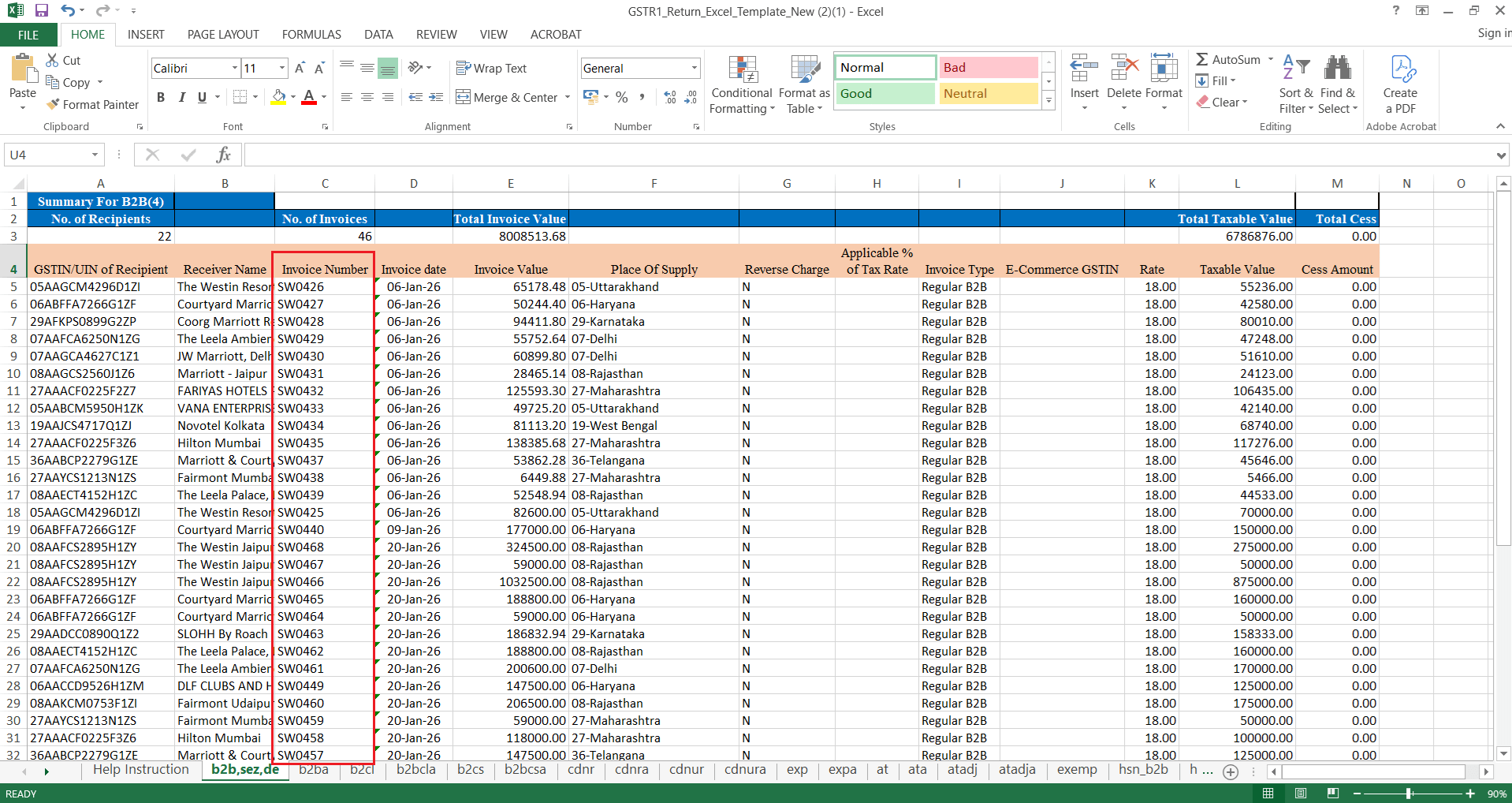Image resolution: width=1512 pixels, height=803 pixels.
Task: Click the Comma Style icon
Action: click(643, 96)
